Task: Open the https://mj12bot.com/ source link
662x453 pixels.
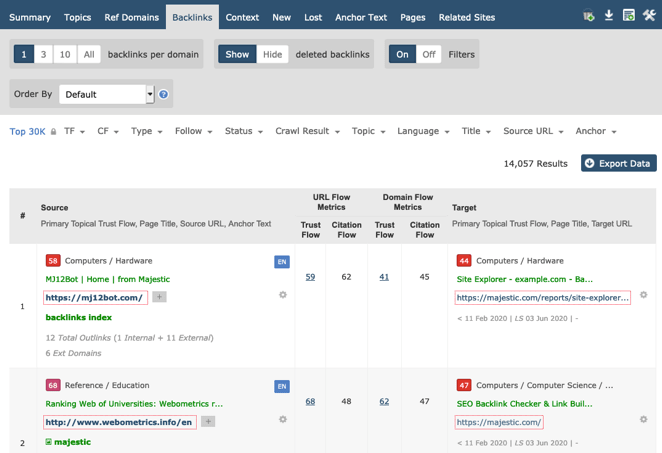Action: [x=95, y=297]
